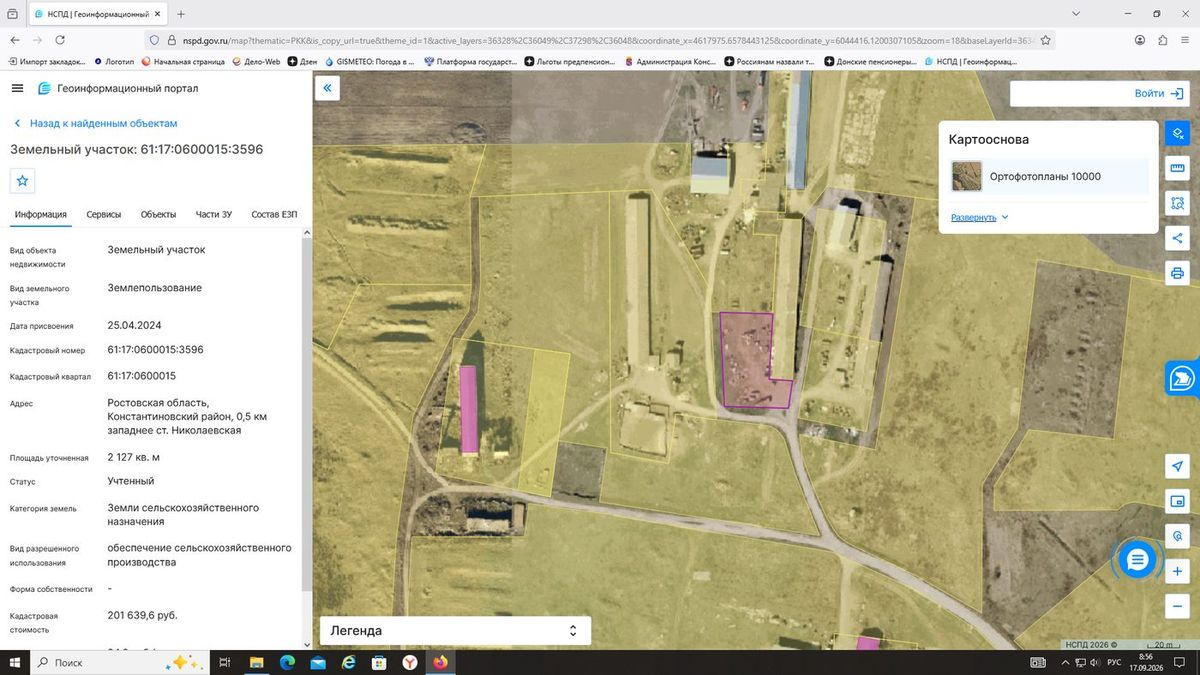Click the area value 2 127 кв. м
1200x675 pixels.
click(133, 457)
